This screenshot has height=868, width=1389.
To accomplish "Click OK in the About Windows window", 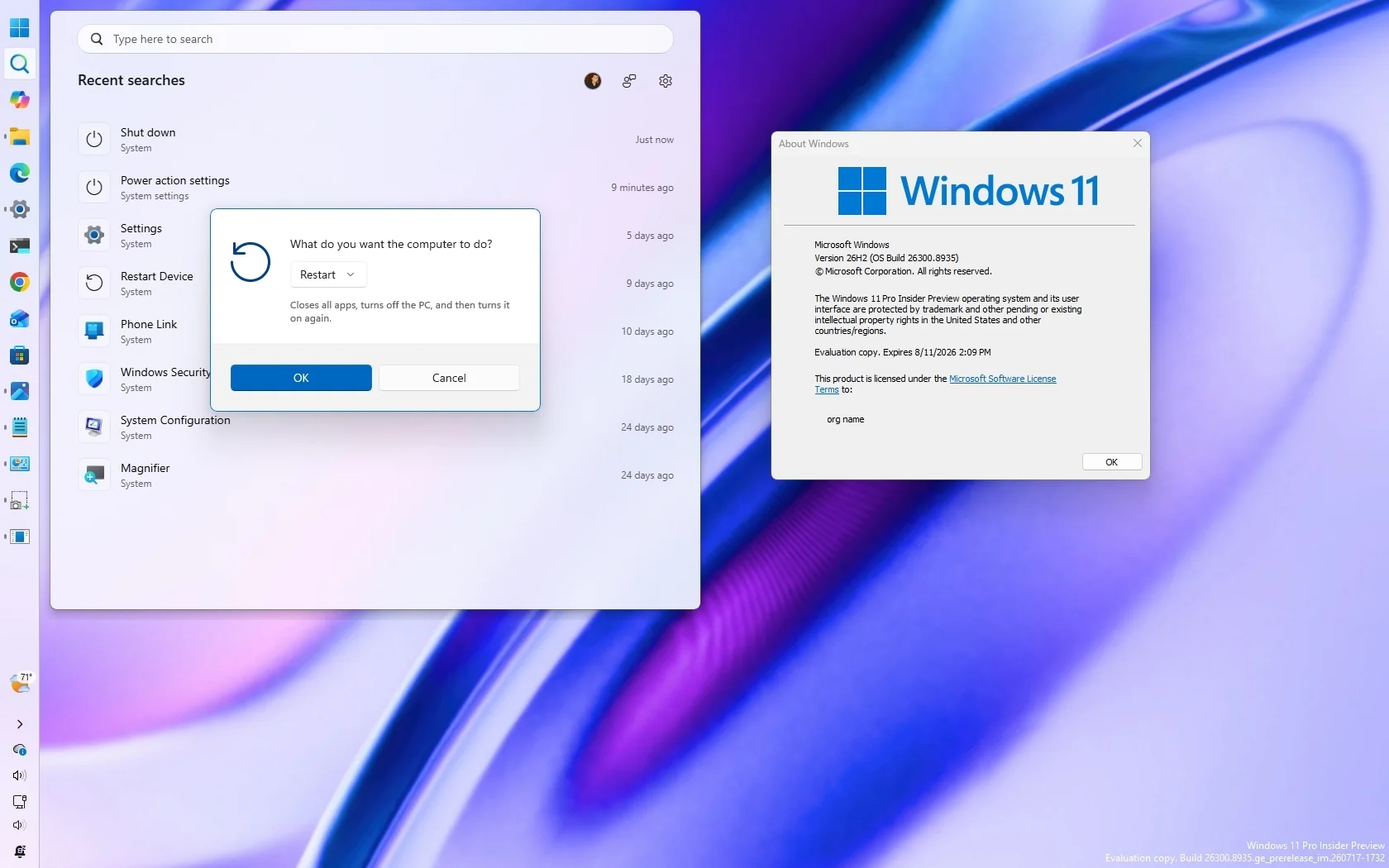I will click(1112, 462).
